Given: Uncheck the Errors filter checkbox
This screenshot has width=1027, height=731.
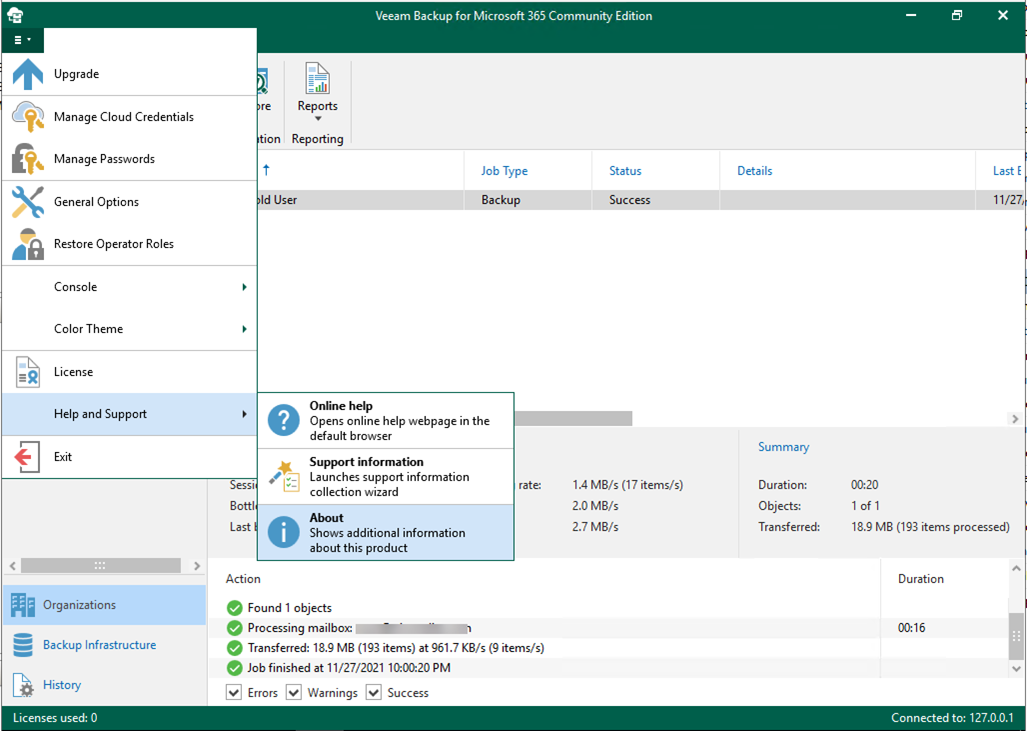Looking at the screenshot, I should point(234,692).
